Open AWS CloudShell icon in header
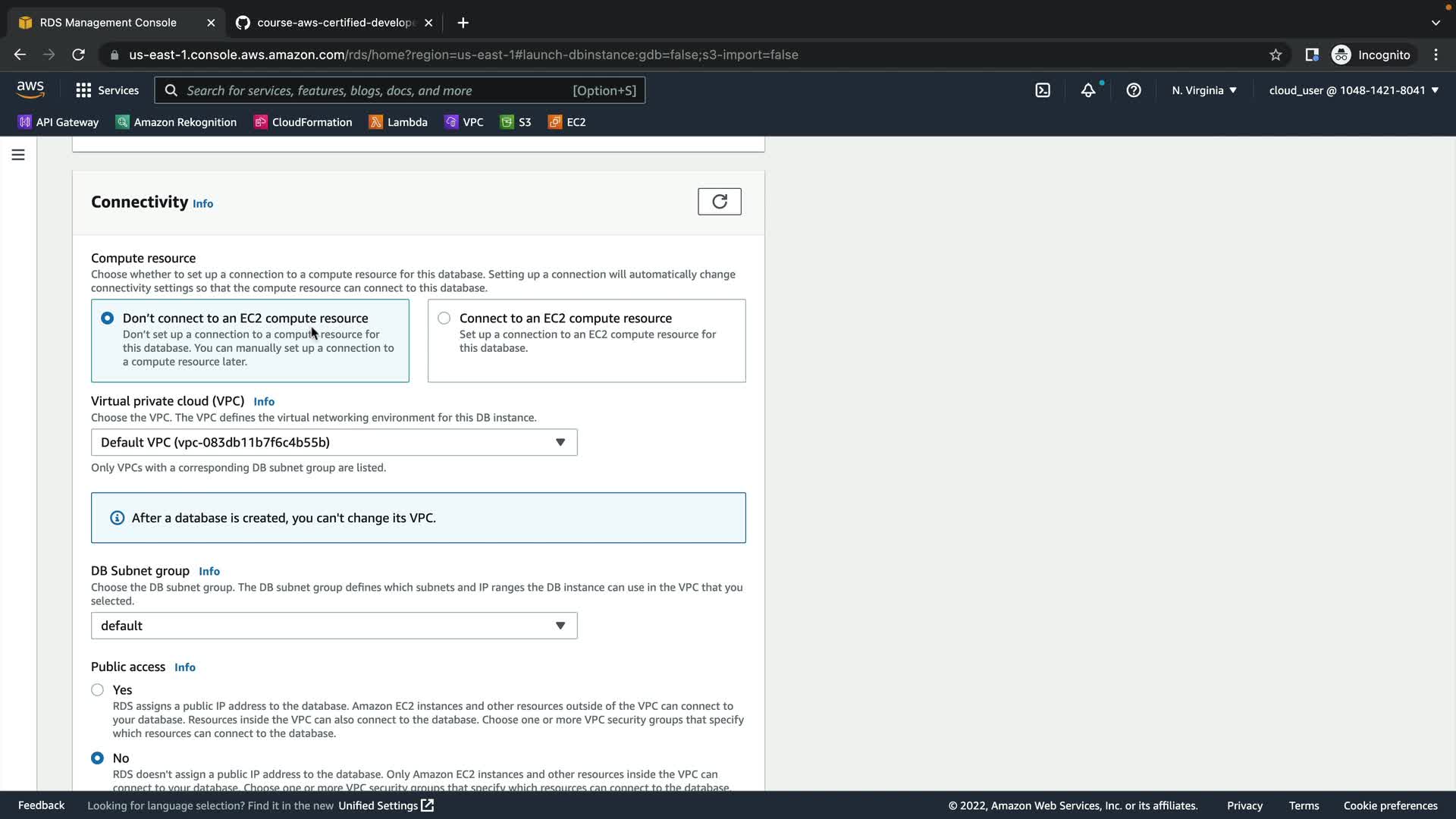This screenshot has height=819, width=1456. 1043,90
